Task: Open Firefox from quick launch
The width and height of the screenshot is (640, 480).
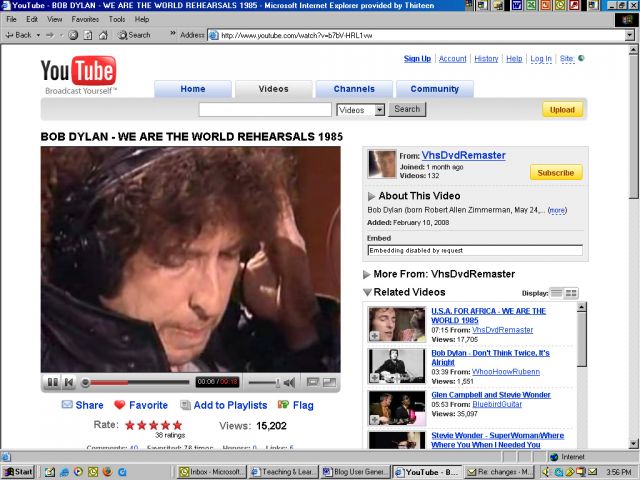Action: pos(107,472)
